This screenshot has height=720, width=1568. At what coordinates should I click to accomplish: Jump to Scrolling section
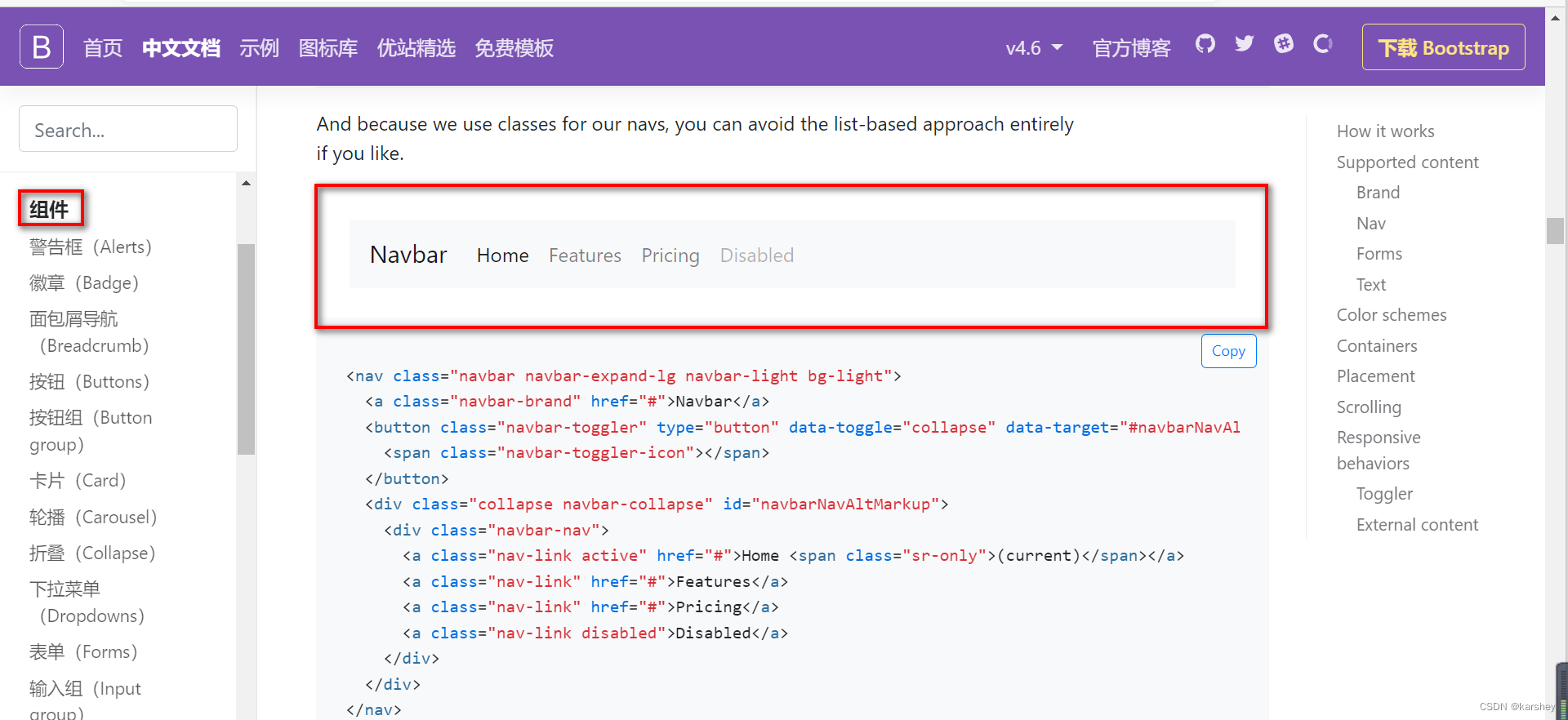tap(1369, 407)
